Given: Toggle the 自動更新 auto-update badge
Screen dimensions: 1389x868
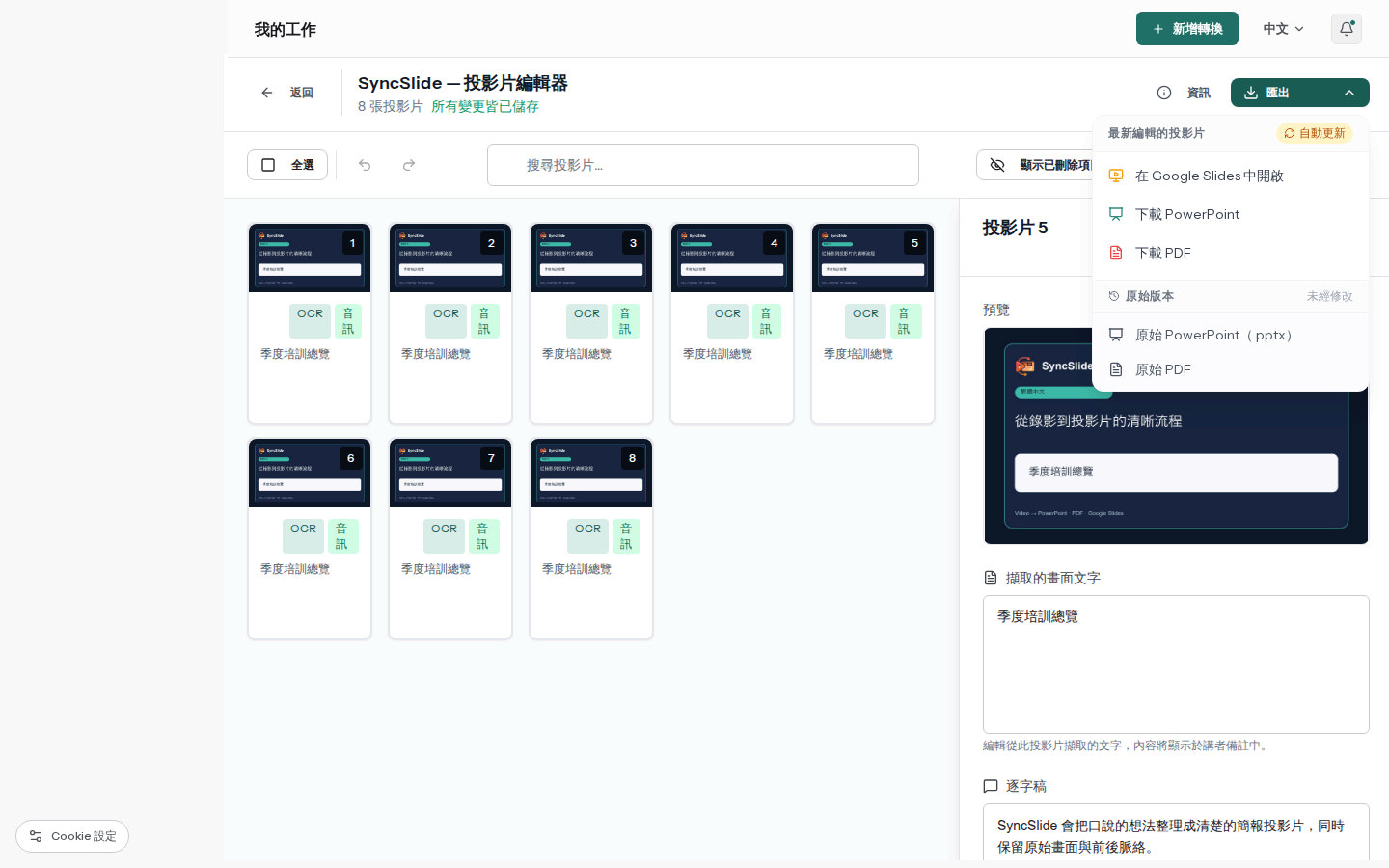Looking at the screenshot, I should 1315,133.
